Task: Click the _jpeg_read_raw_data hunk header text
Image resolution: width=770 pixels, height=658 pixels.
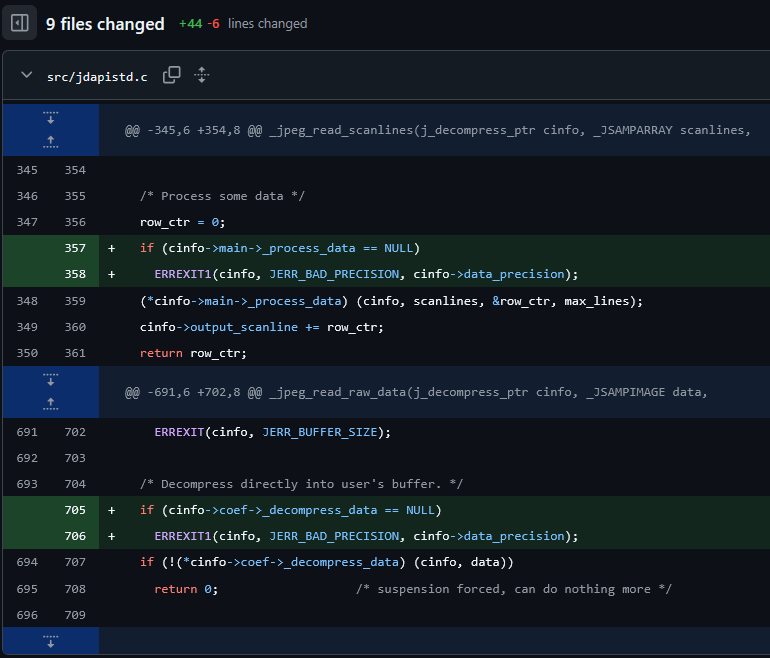Action: pyautogui.click(x=416, y=392)
